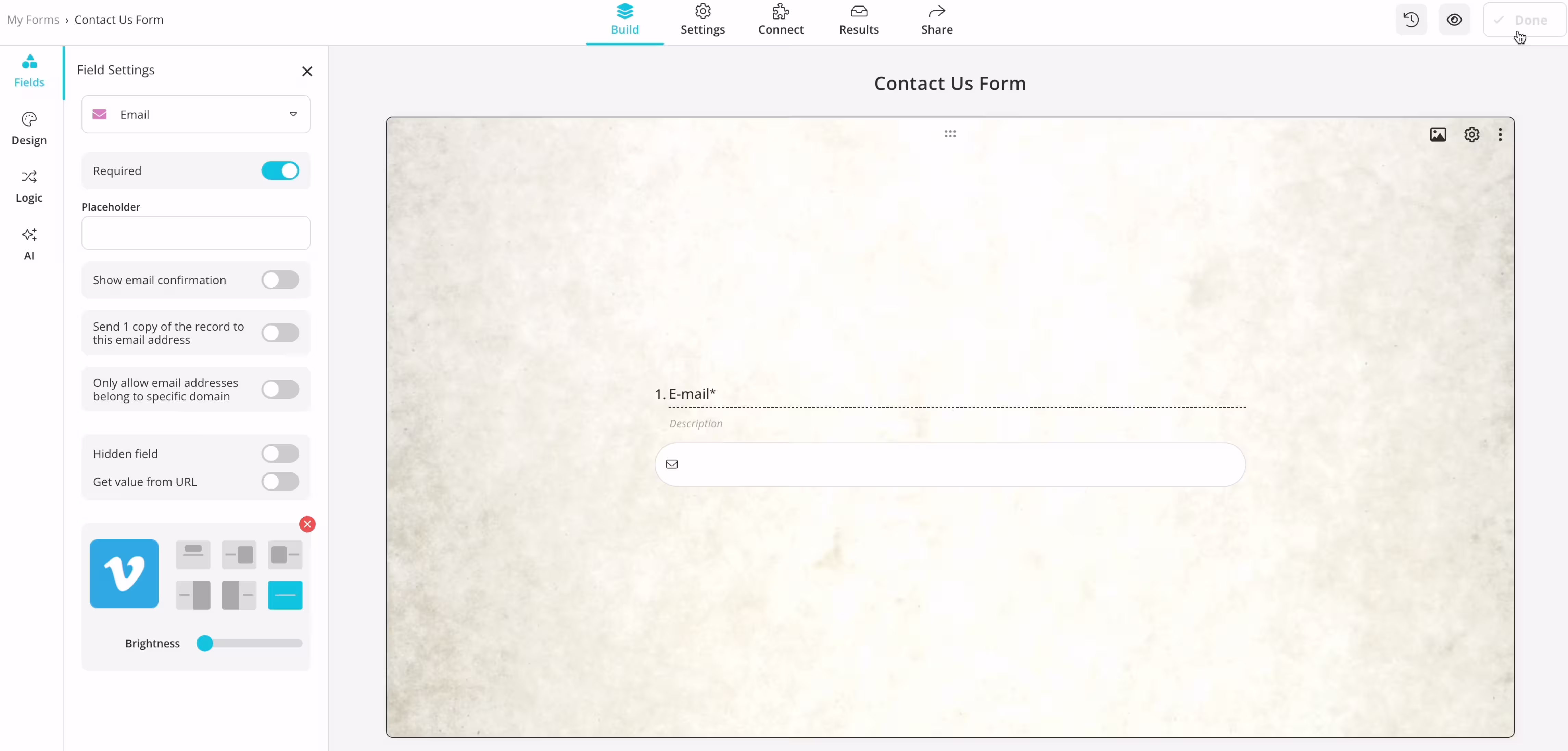Click the Placeholder text input
The height and width of the screenshot is (751, 1568).
196,233
